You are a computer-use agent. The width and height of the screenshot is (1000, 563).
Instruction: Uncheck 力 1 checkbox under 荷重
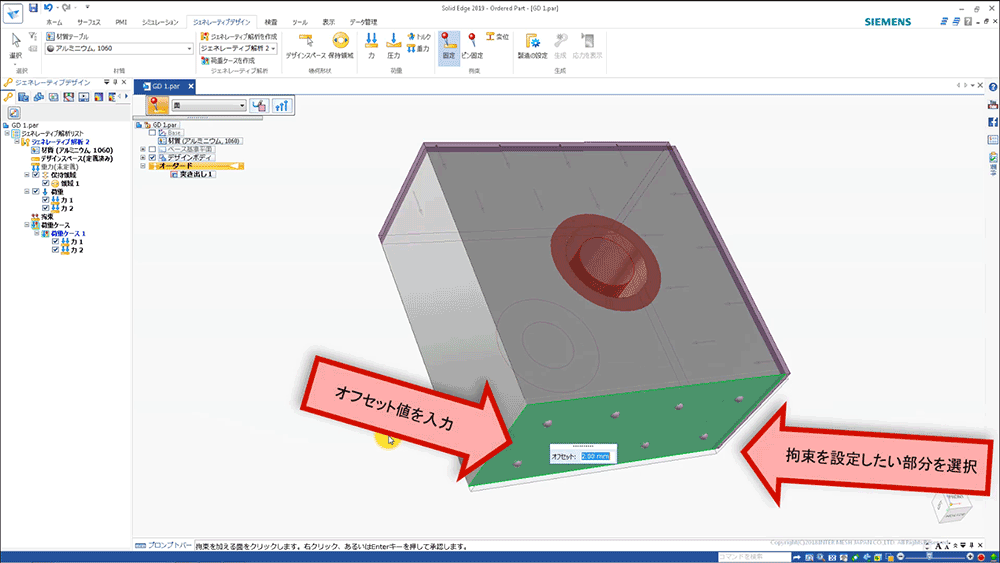click(45, 200)
